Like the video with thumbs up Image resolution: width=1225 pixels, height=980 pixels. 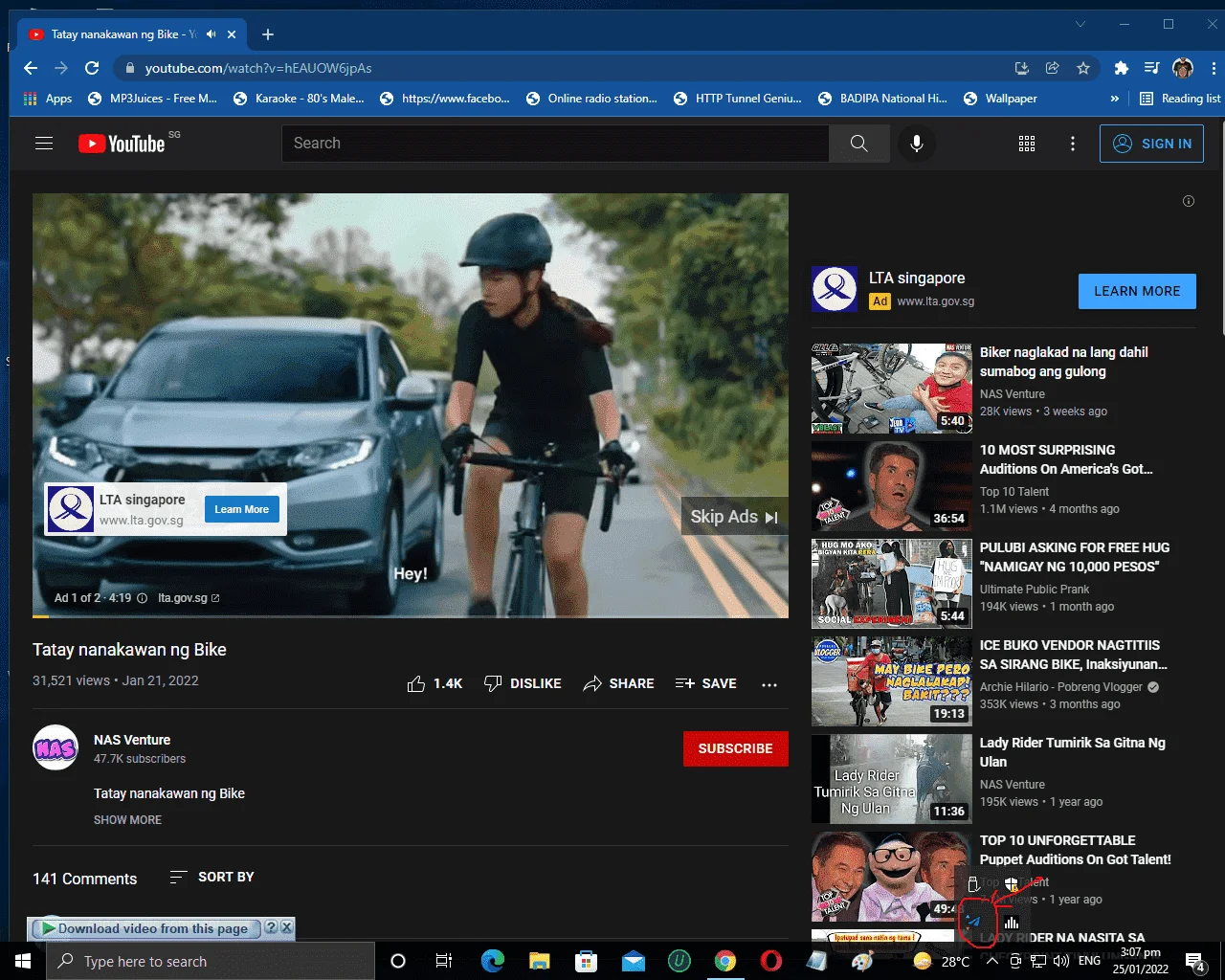point(434,683)
